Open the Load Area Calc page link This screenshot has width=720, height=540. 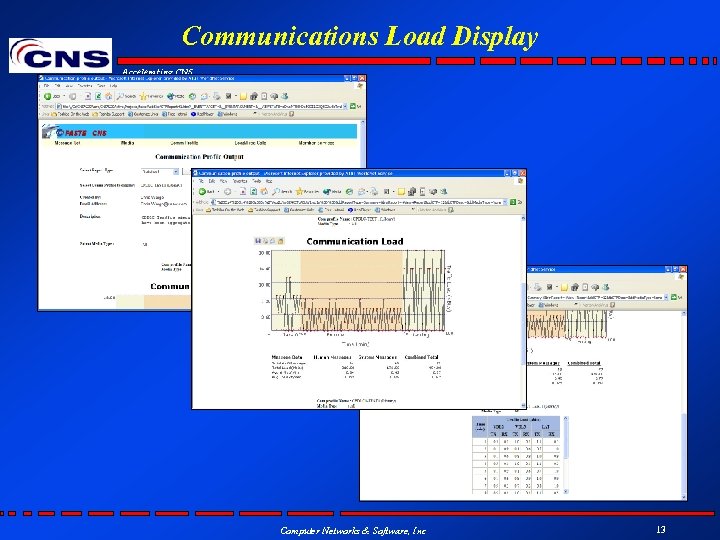[x=250, y=143]
